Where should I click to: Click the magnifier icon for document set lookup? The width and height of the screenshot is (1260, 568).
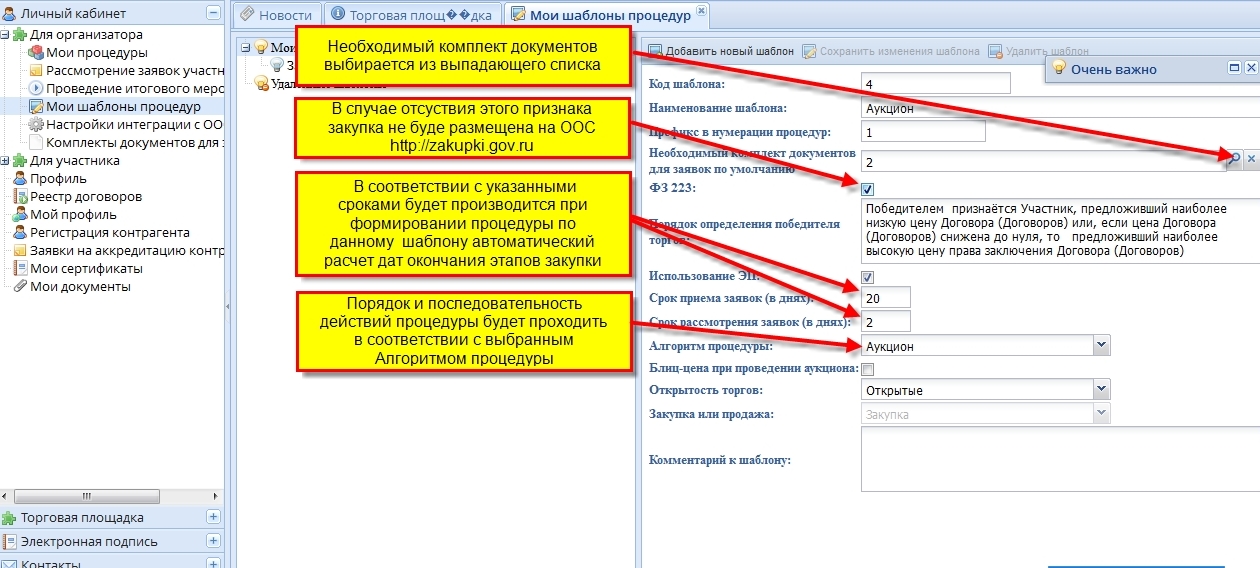tap(1234, 159)
